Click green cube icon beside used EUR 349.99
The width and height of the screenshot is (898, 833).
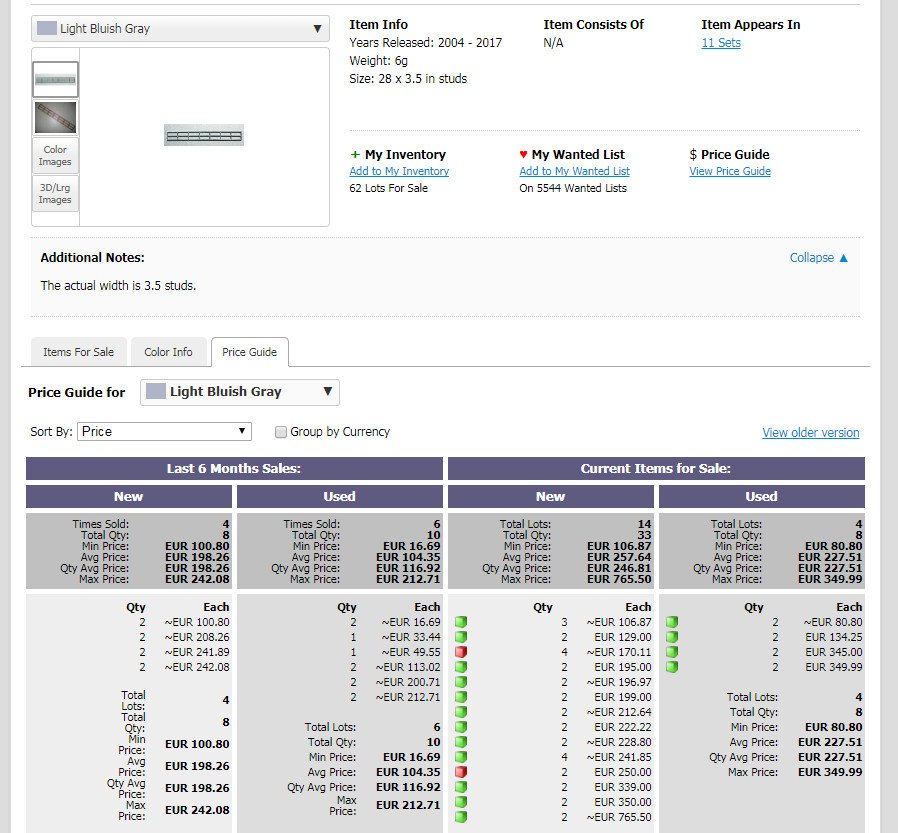coord(672,666)
